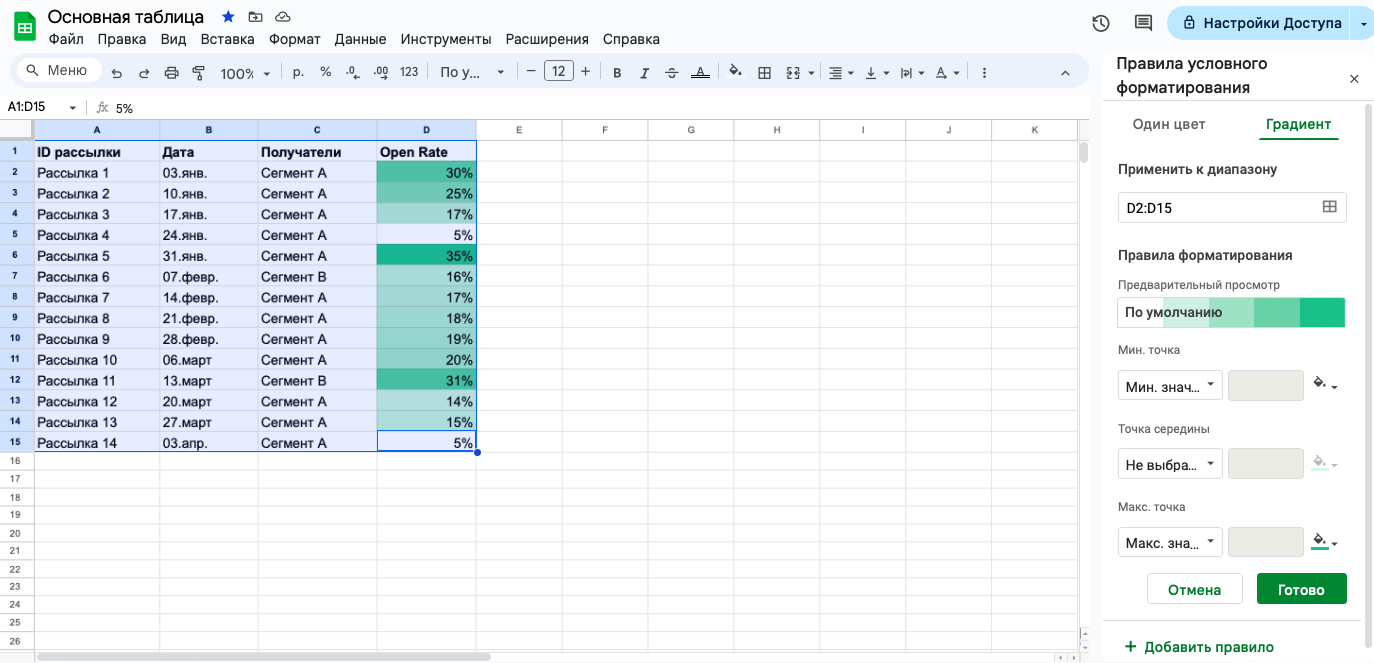
Task: Click Добавить правило link
Action: pos(1198,647)
